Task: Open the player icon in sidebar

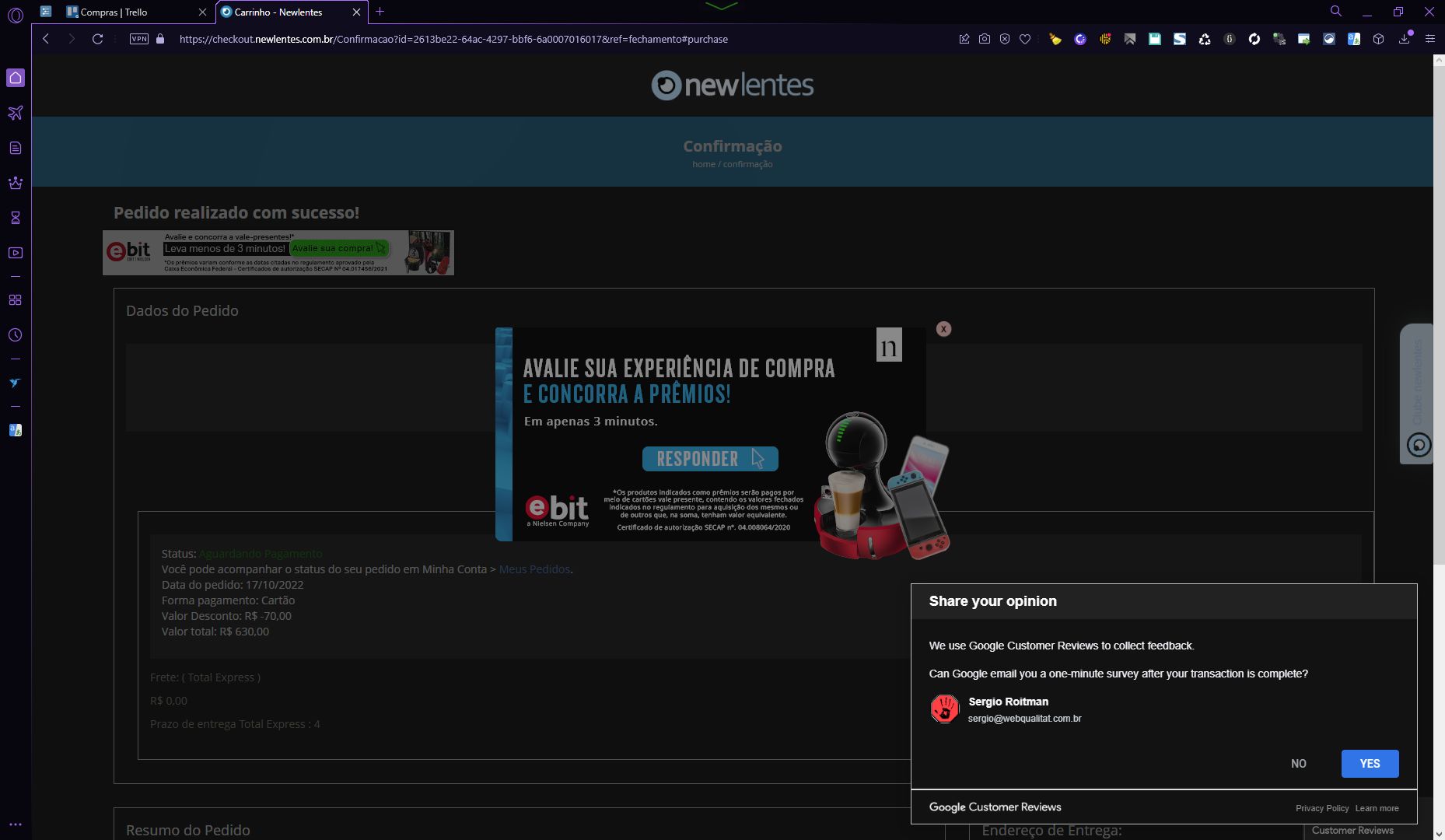Action: (x=16, y=253)
